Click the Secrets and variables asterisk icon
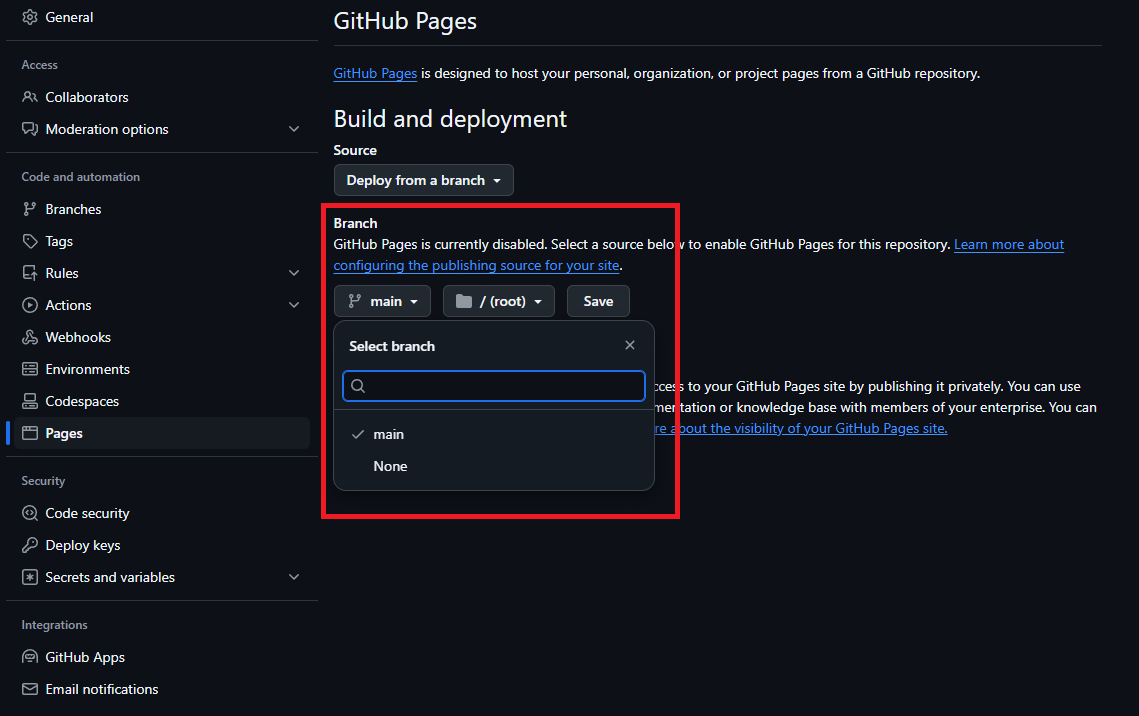This screenshot has width=1139, height=716. coord(30,577)
